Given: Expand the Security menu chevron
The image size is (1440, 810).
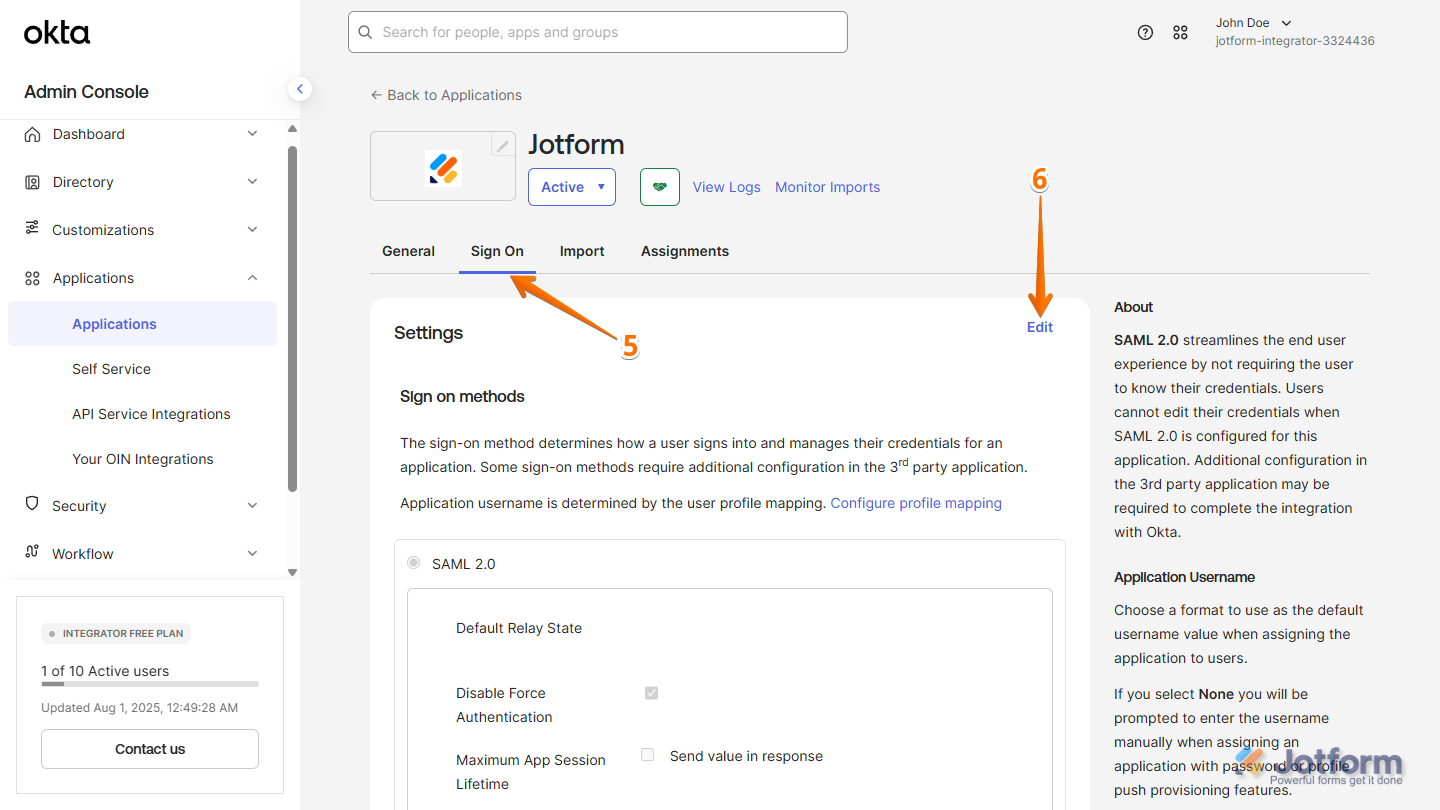Looking at the screenshot, I should coord(252,506).
